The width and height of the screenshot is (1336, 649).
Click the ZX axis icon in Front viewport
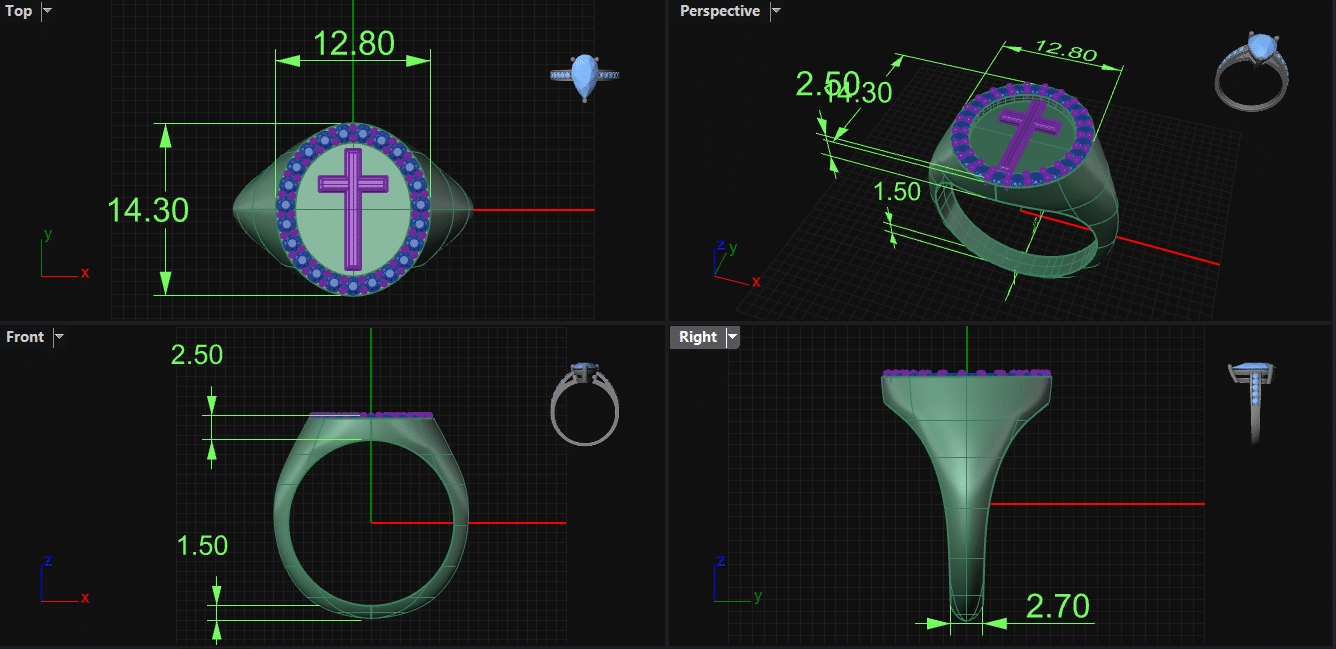(62, 582)
